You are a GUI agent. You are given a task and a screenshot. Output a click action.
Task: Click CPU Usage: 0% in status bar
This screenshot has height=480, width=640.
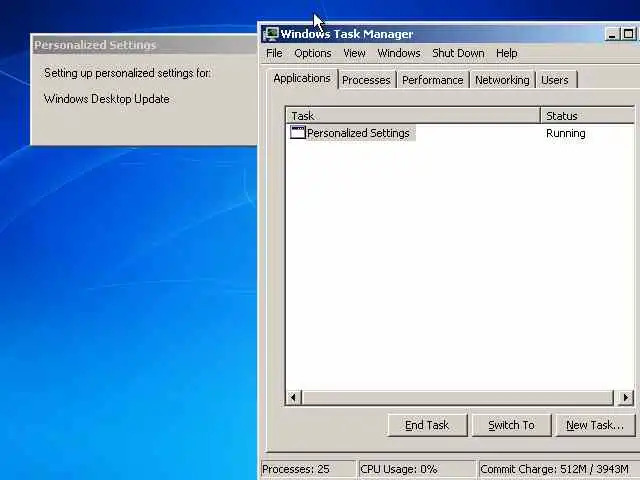point(417,469)
